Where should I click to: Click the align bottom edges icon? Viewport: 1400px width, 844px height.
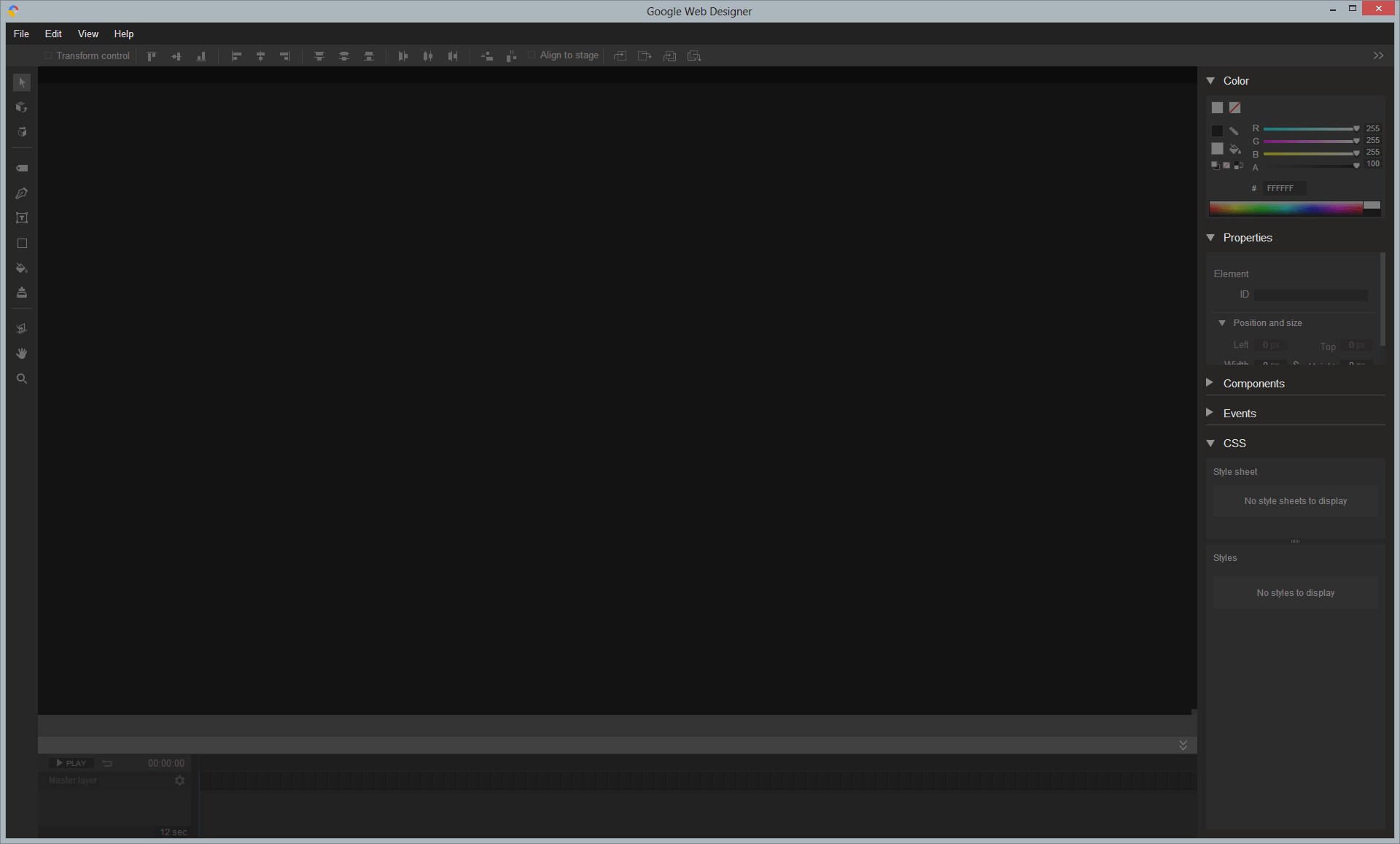point(201,56)
